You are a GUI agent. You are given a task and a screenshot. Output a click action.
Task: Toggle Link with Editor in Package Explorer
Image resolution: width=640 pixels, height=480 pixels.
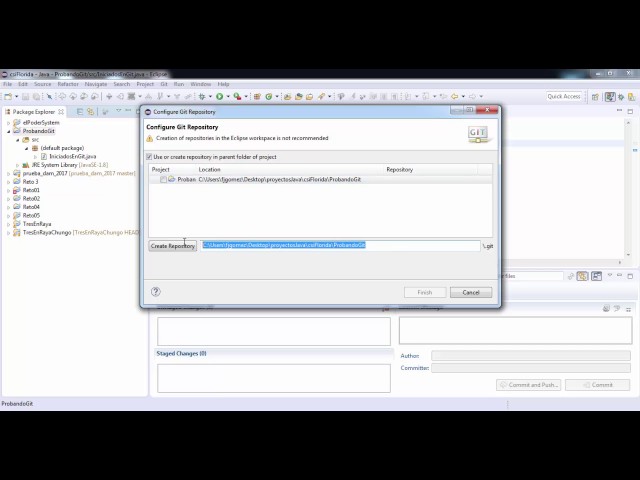[x=91, y=111]
